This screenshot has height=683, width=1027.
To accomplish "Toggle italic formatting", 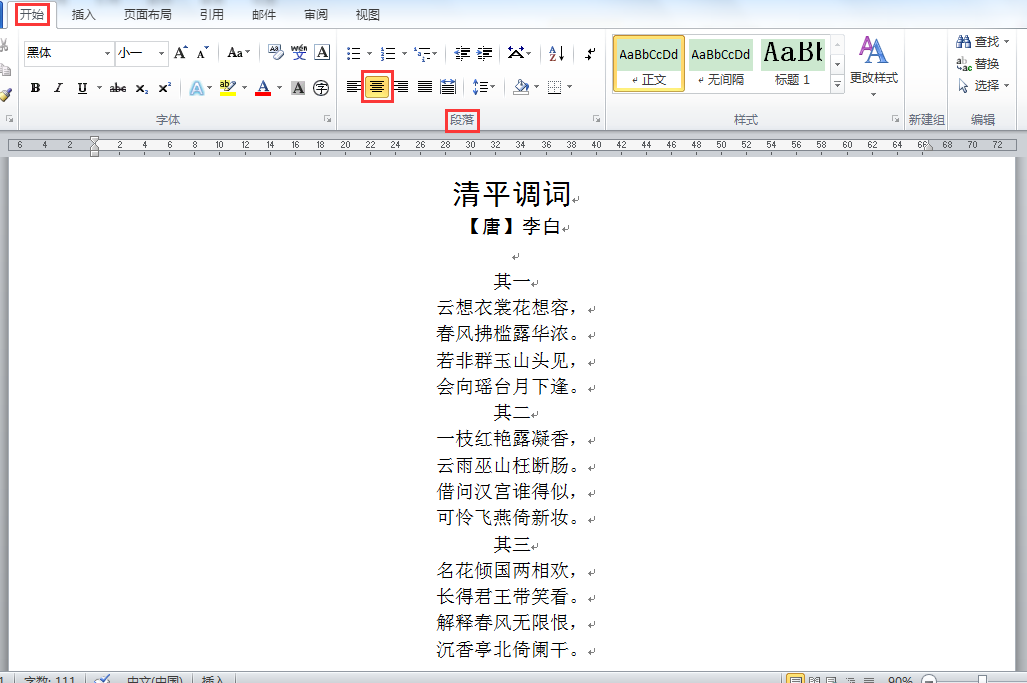I will [58, 88].
